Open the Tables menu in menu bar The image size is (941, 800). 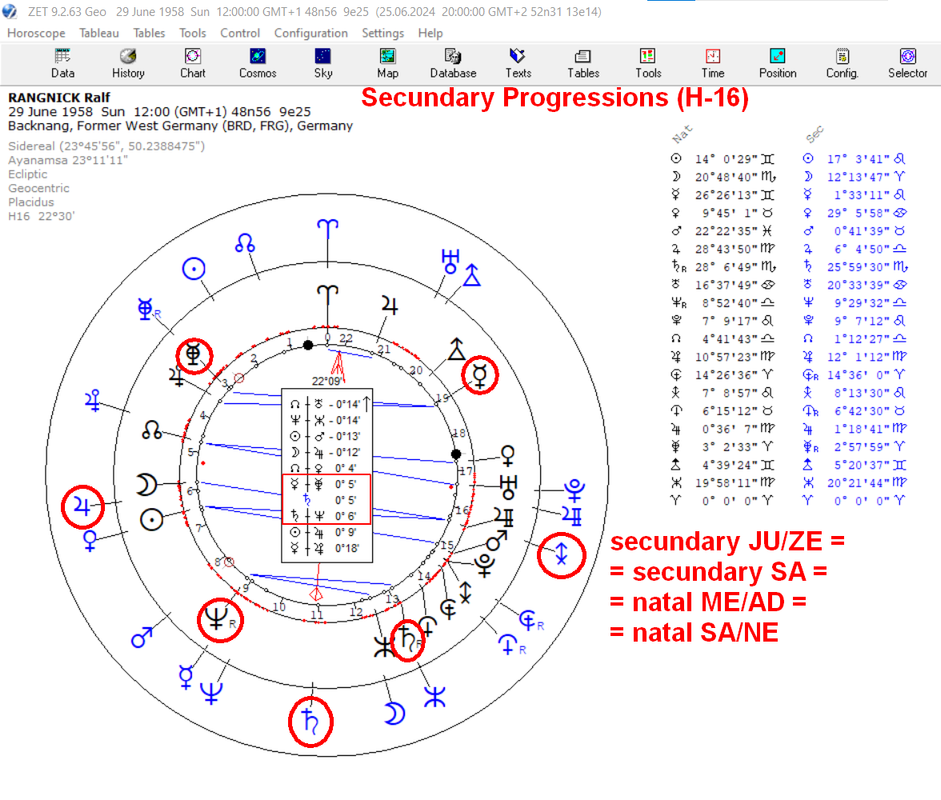pyautogui.click(x=149, y=33)
